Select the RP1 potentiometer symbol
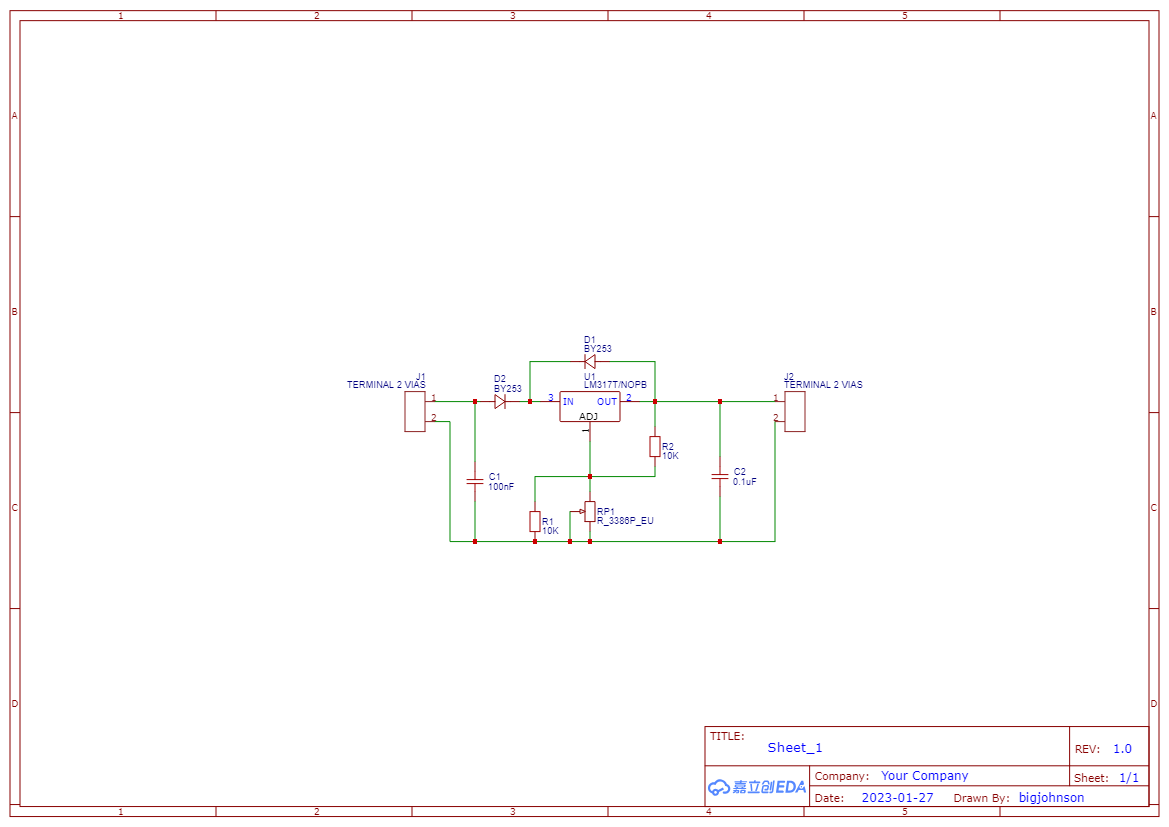Screen dimensions: 1169x827 click(589, 512)
